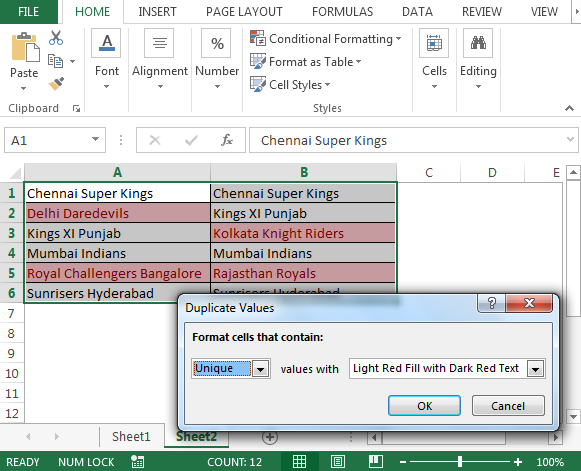Open Conditional Formatting menu
581x471 pixels.
pos(325,39)
